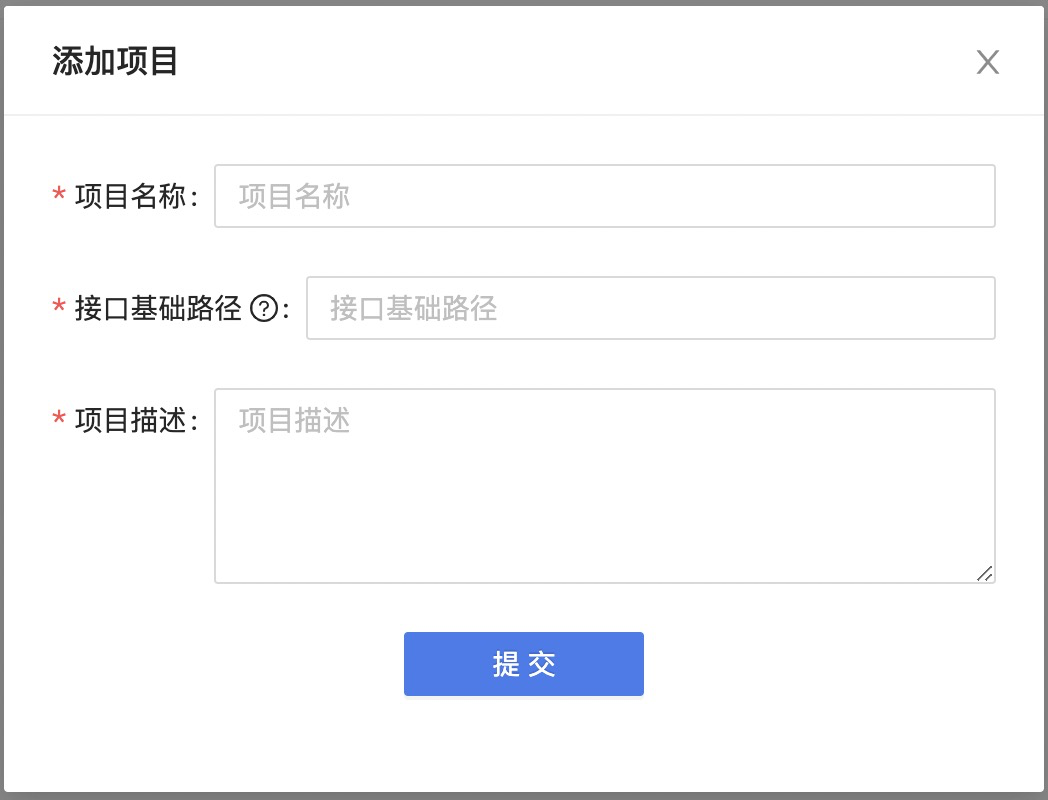Click the blue 提交 button label
The image size is (1048, 800).
coord(523,663)
